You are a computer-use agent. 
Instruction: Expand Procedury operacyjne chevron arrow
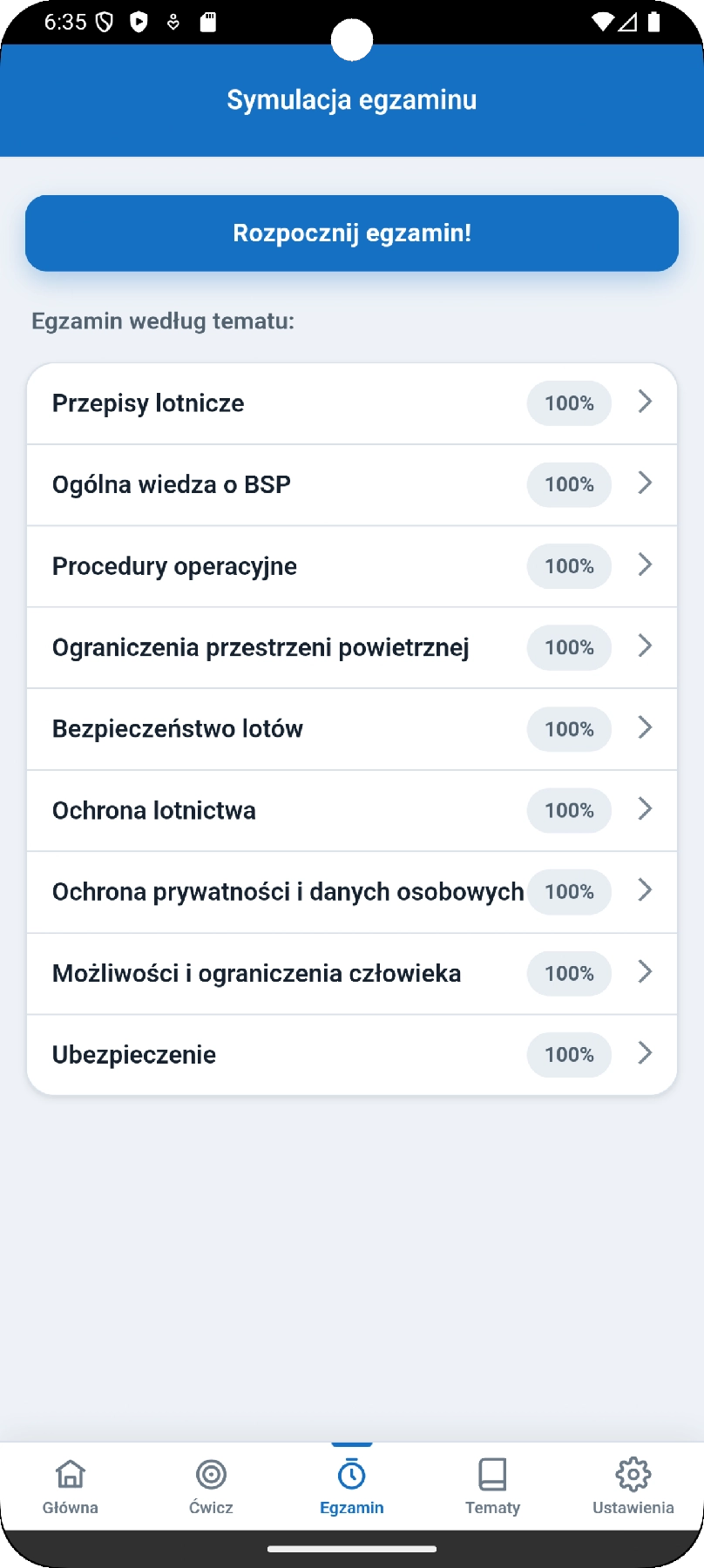pos(645,564)
